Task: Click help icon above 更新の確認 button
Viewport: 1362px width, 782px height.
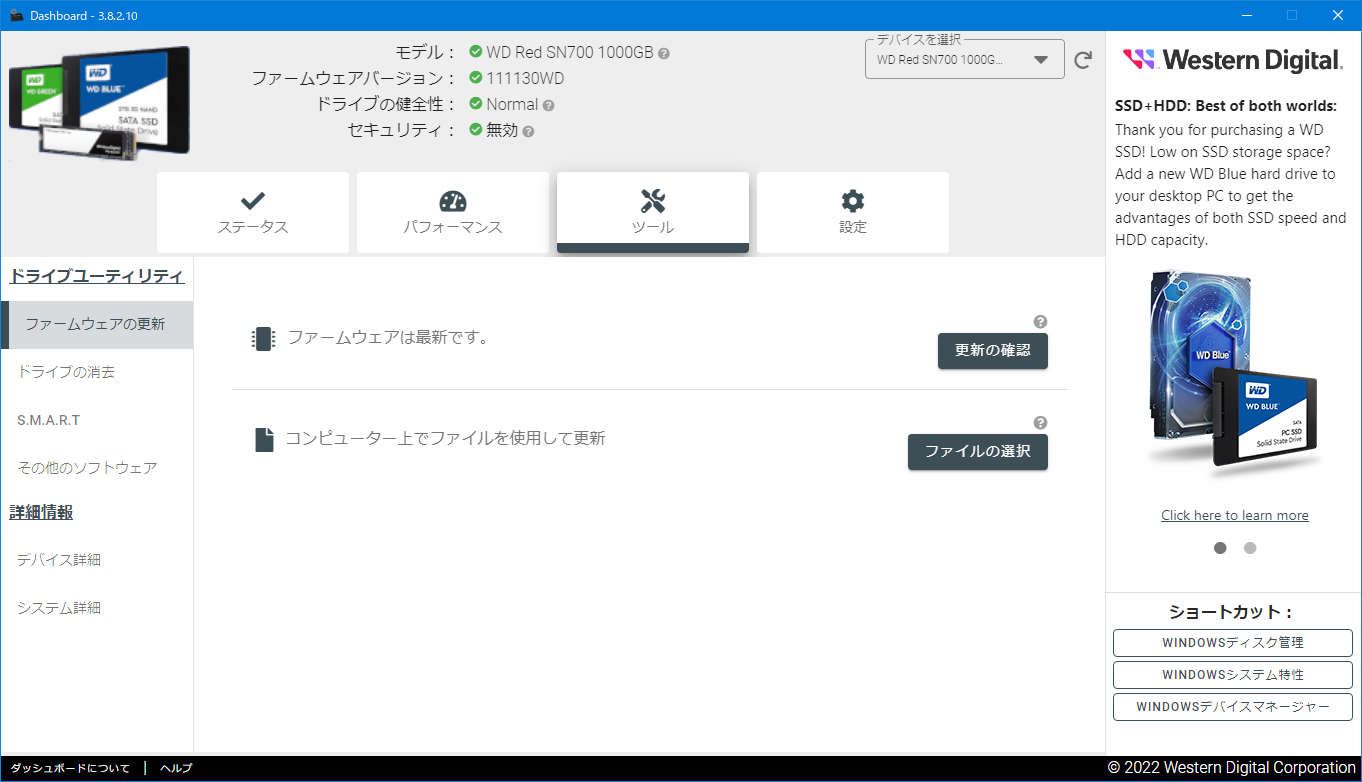Action: 1040,322
